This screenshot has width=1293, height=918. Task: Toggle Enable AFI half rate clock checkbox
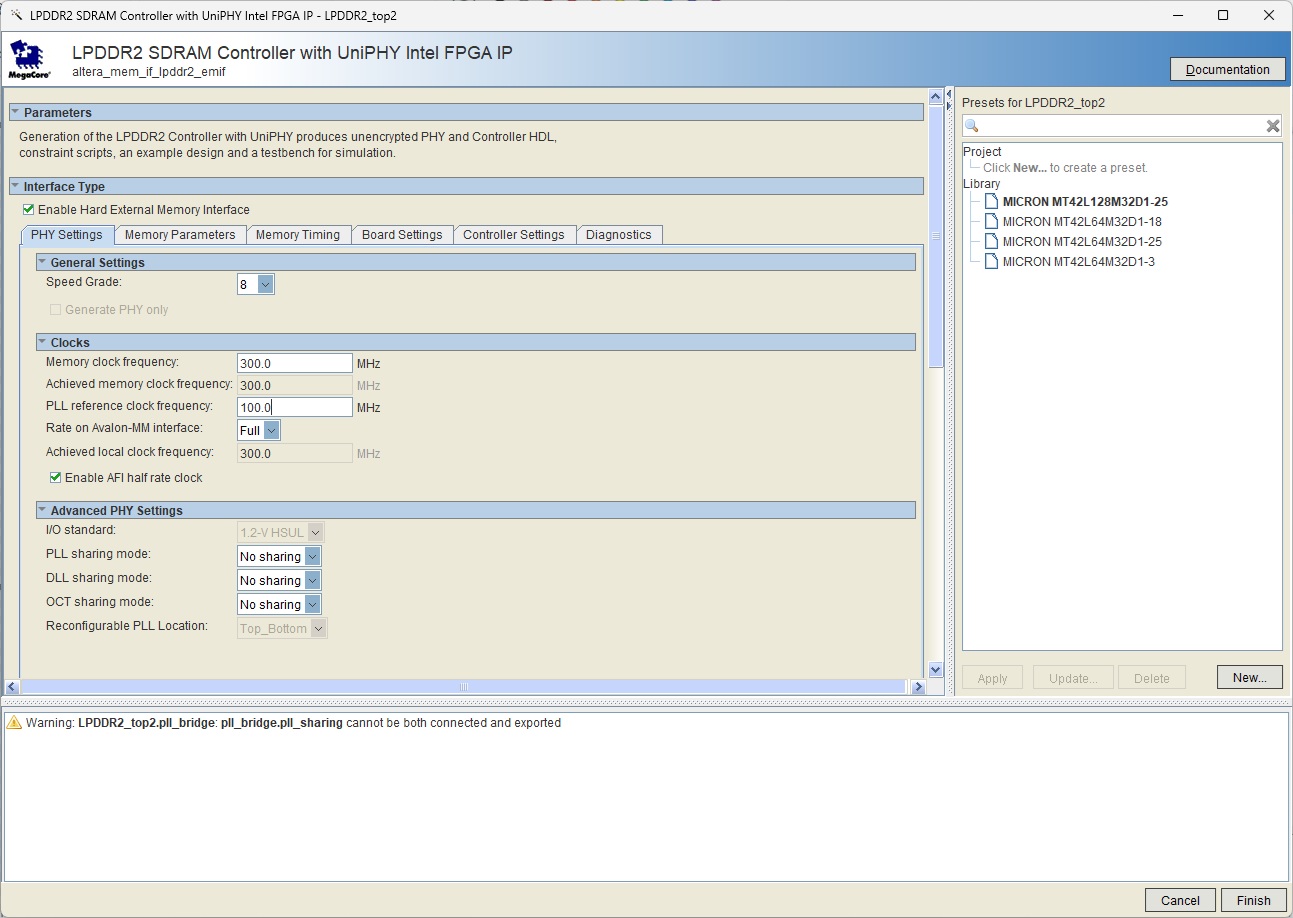pos(56,478)
